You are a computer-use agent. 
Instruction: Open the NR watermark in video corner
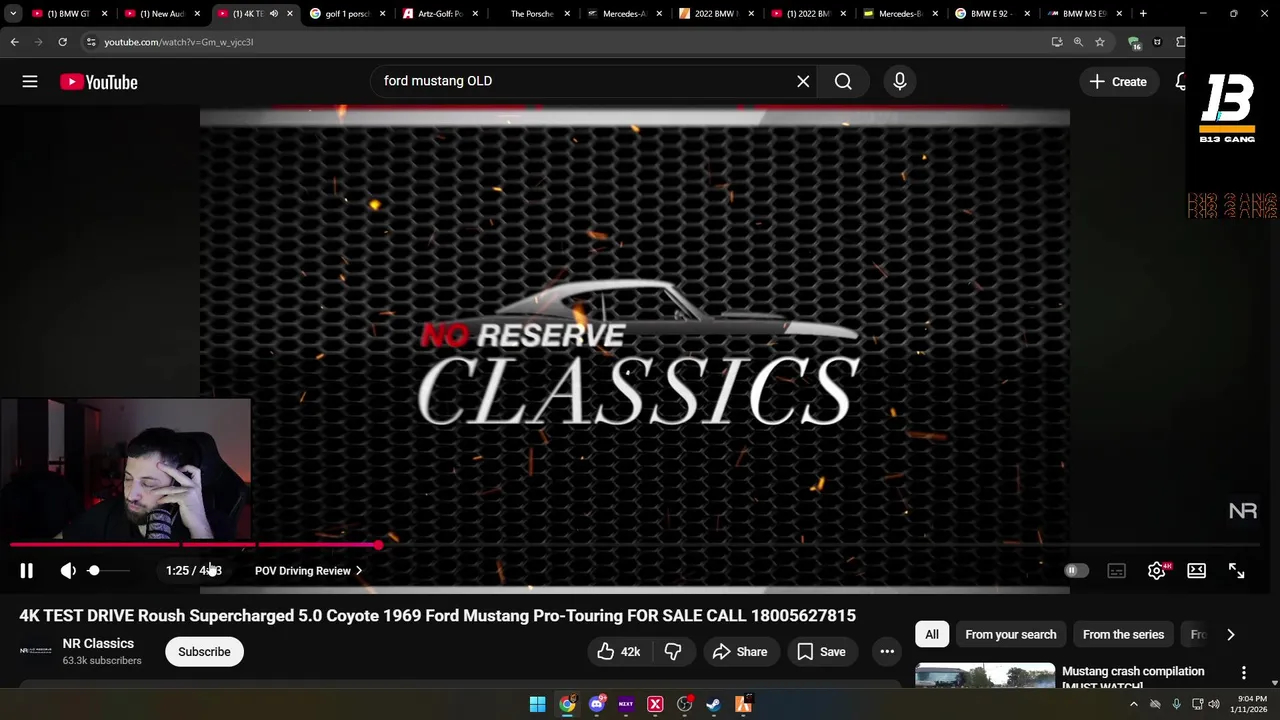coord(1242,511)
